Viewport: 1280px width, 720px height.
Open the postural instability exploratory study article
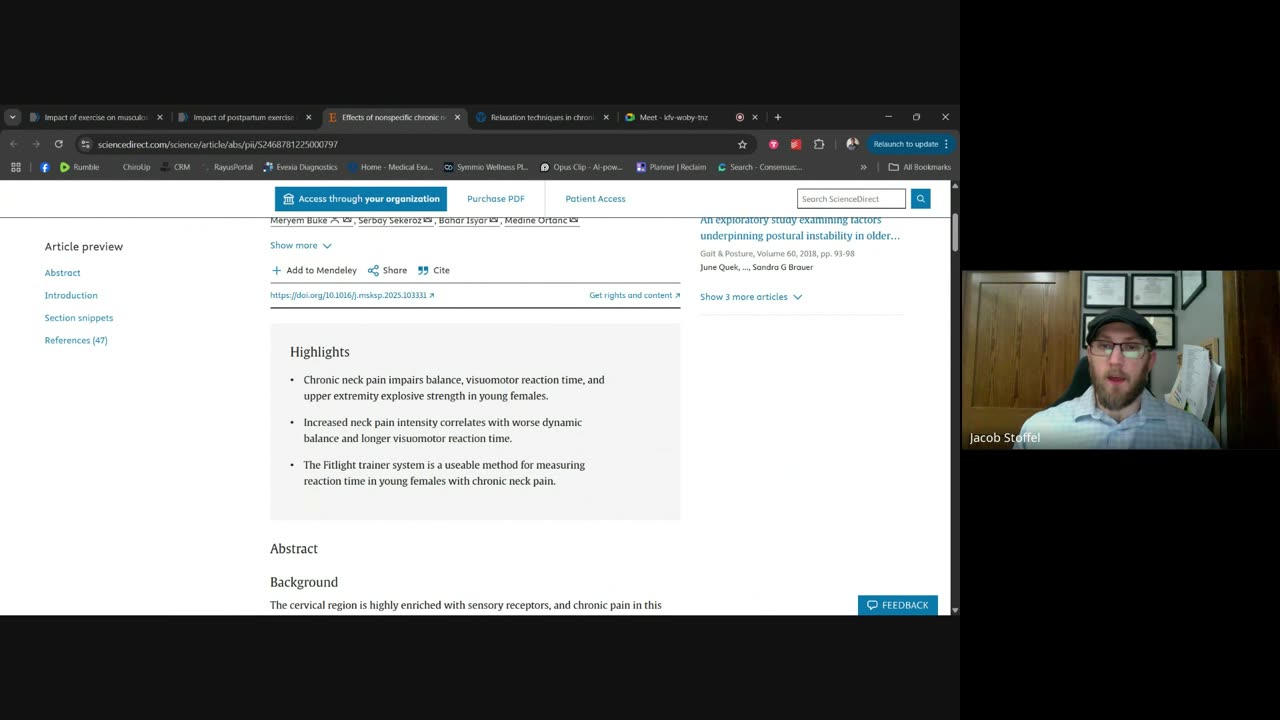click(800, 228)
